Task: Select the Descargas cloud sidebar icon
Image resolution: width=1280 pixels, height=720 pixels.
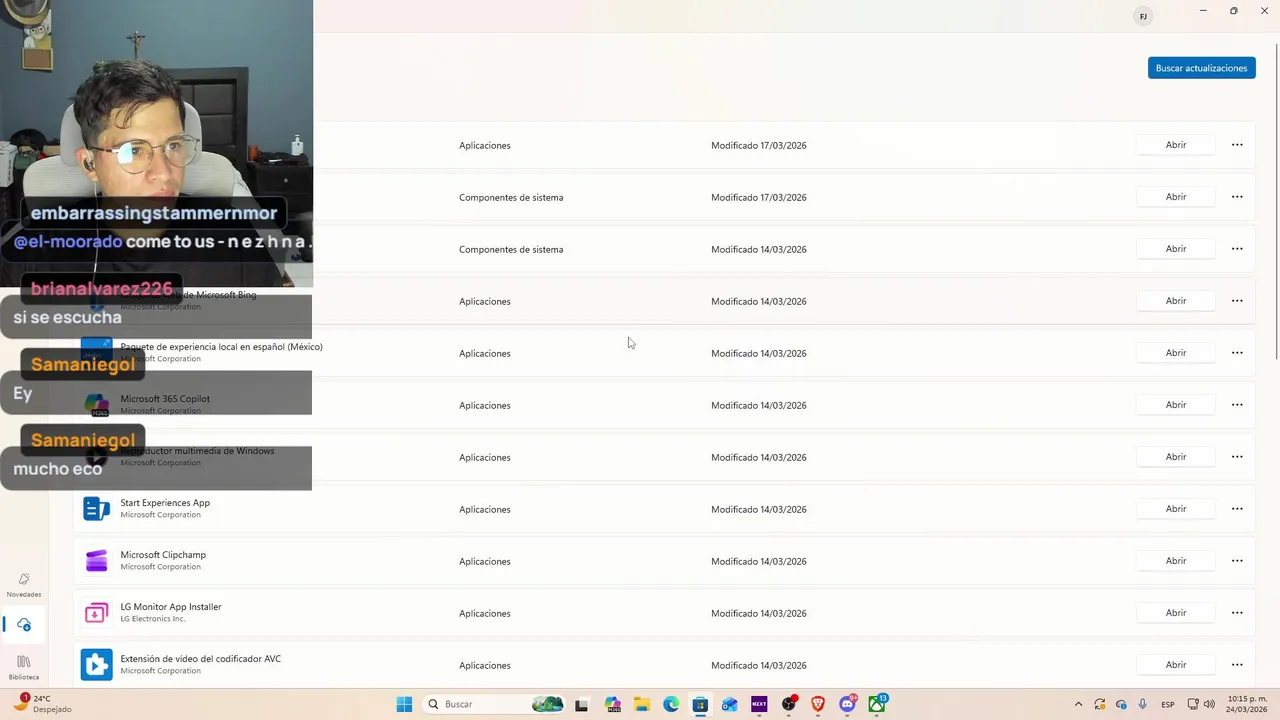Action: (x=24, y=625)
